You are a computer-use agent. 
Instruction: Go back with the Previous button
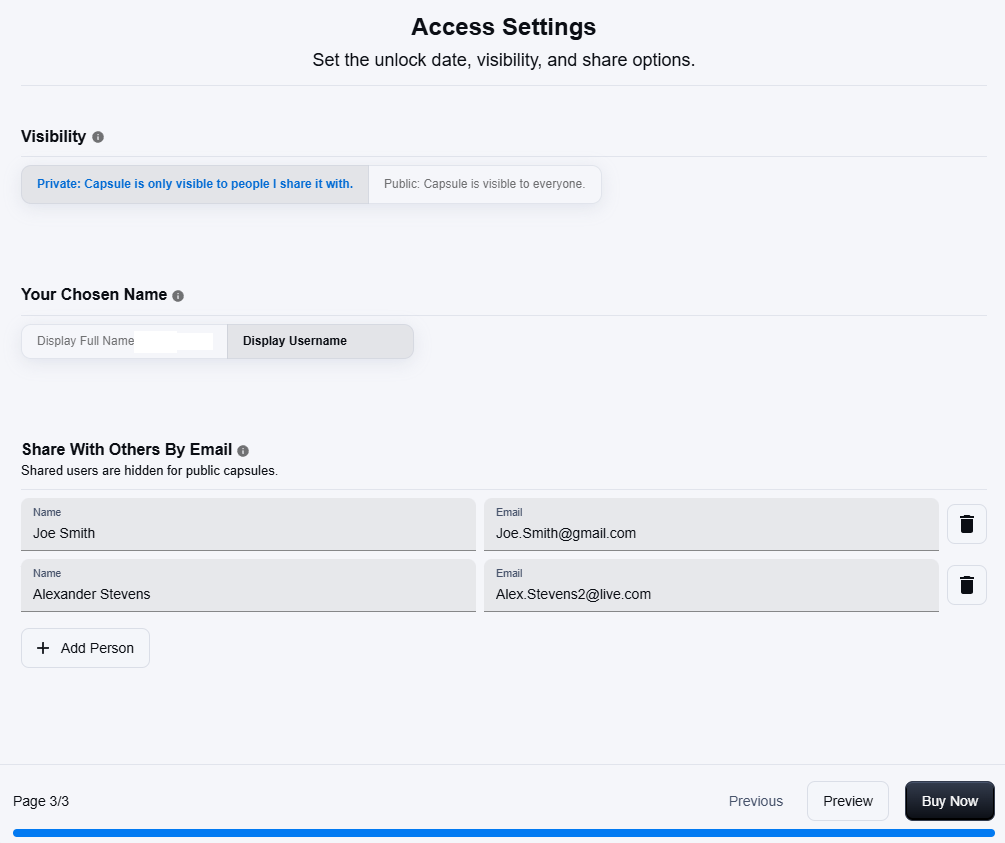756,801
